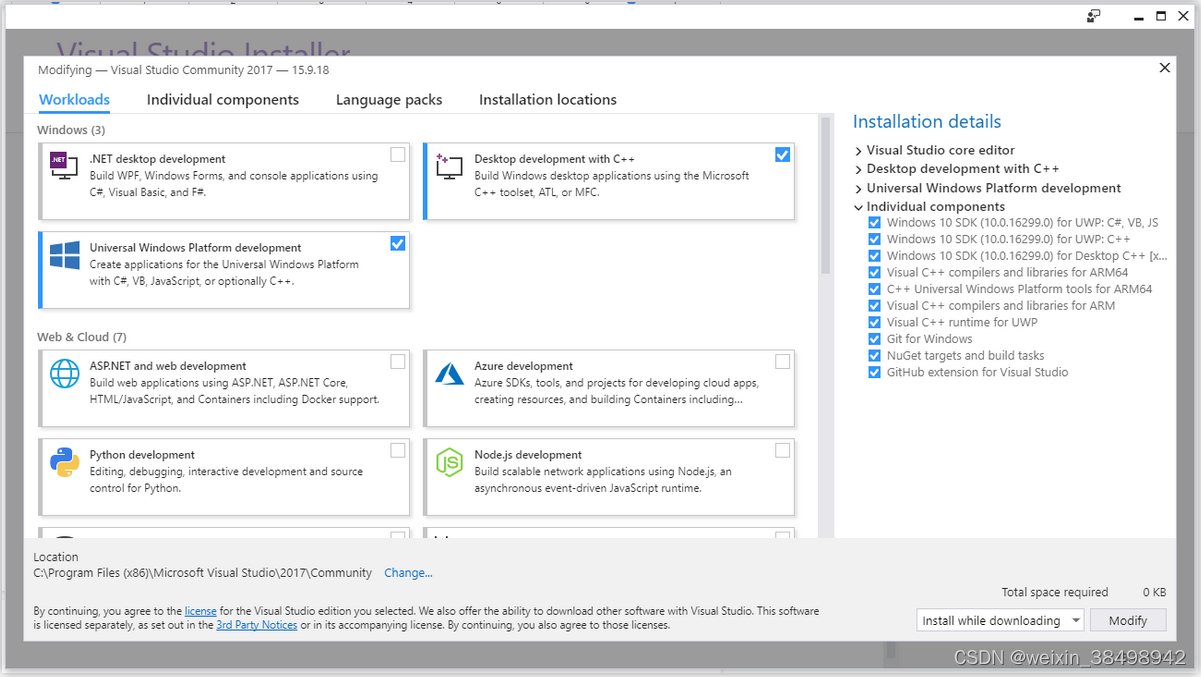
Task: Check the Python development workload
Action: tap(398, 450)
